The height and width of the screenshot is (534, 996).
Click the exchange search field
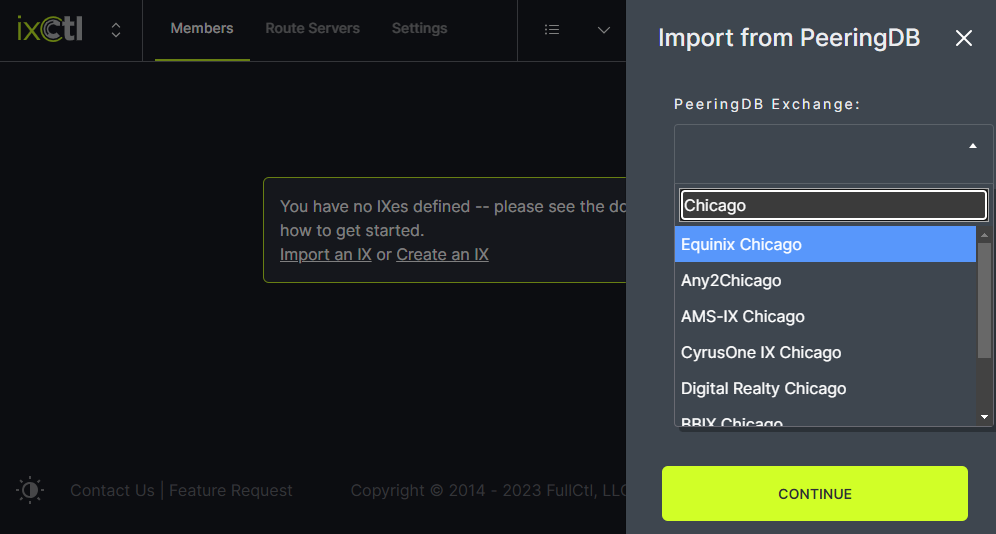[x=833, y=206]
